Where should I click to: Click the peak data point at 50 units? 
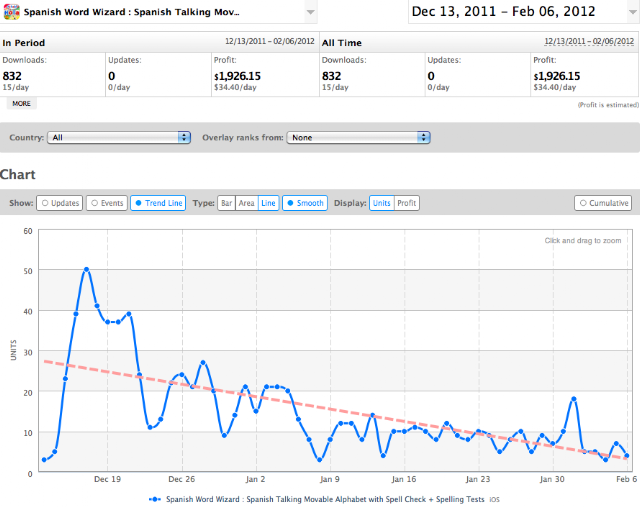coord(86,269)
